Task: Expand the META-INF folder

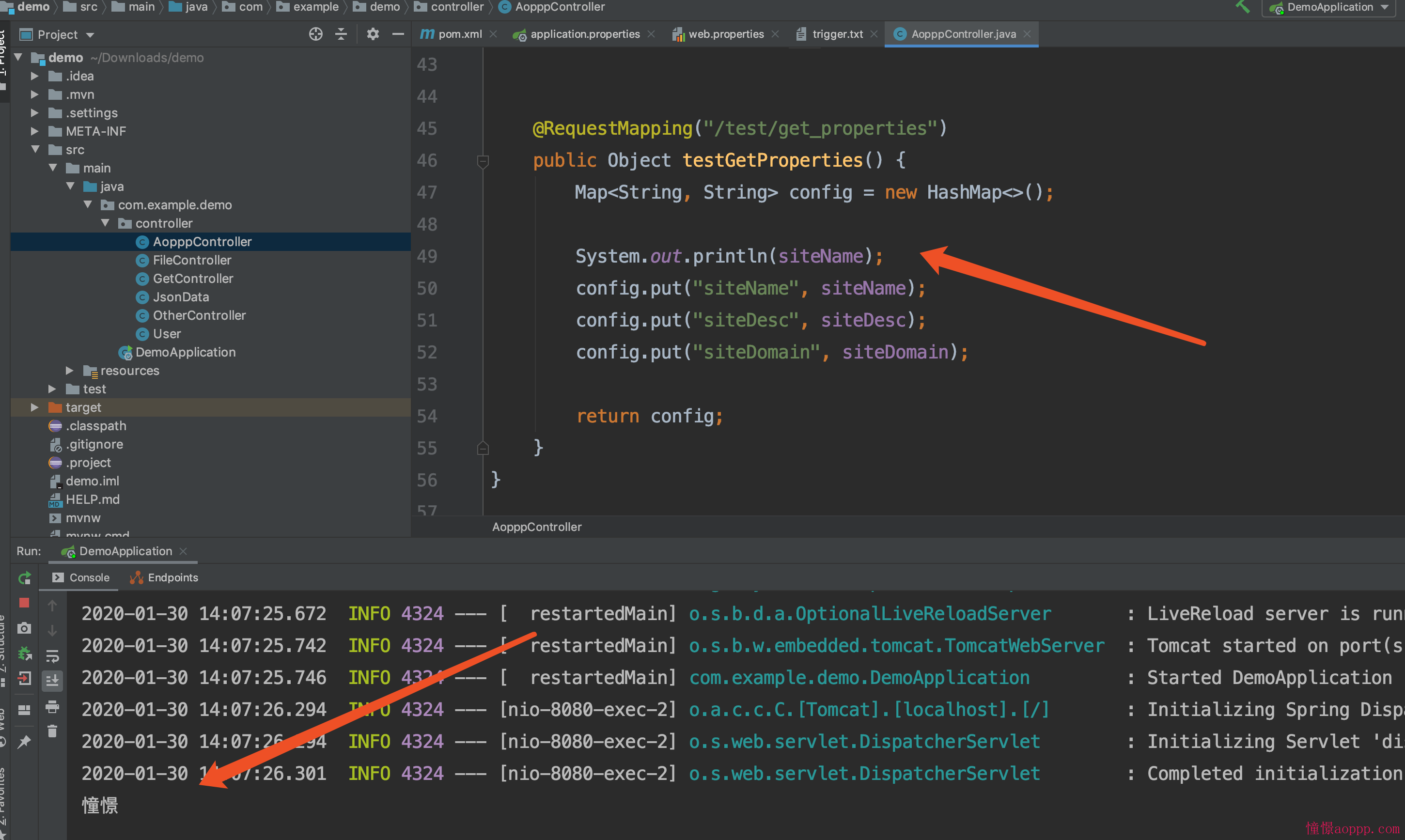Action: 34,131
